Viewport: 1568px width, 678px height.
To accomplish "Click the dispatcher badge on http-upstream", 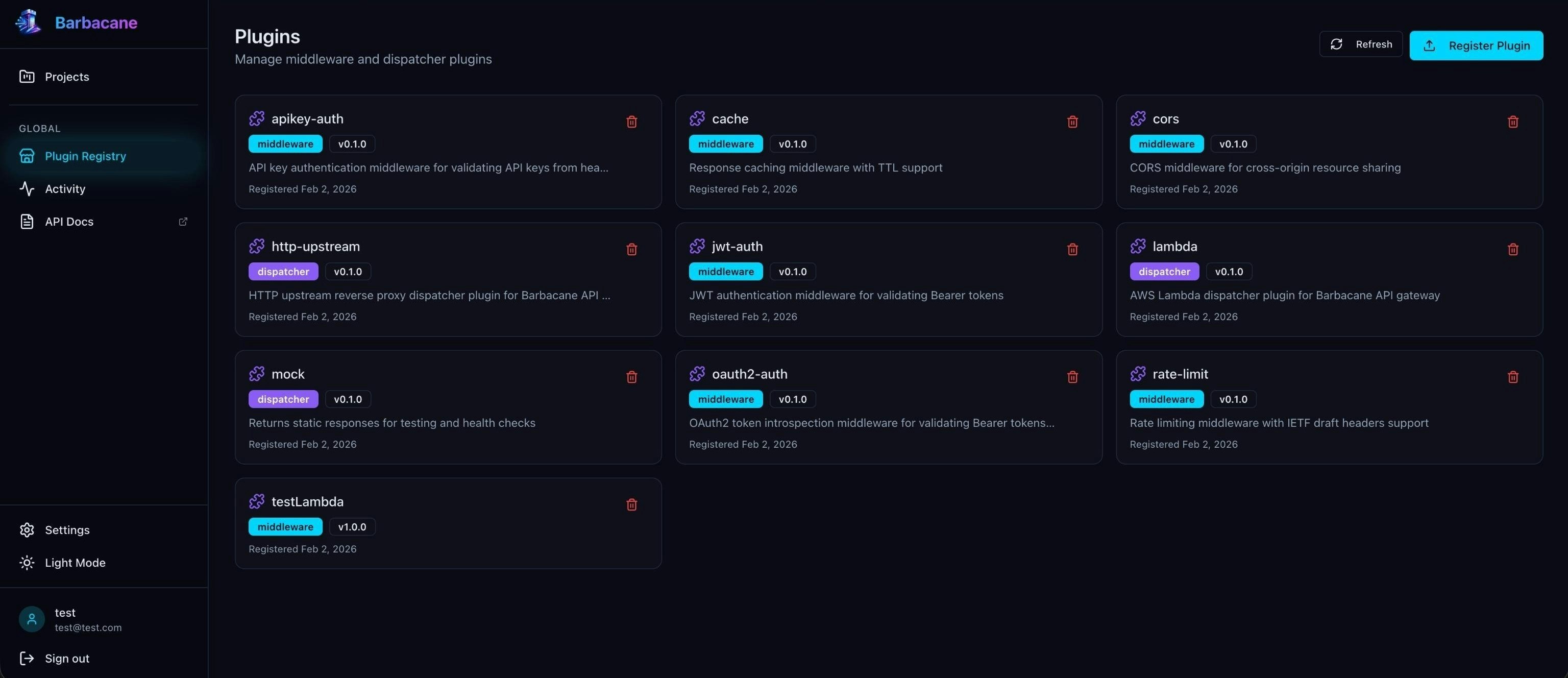I will (282, 272).
